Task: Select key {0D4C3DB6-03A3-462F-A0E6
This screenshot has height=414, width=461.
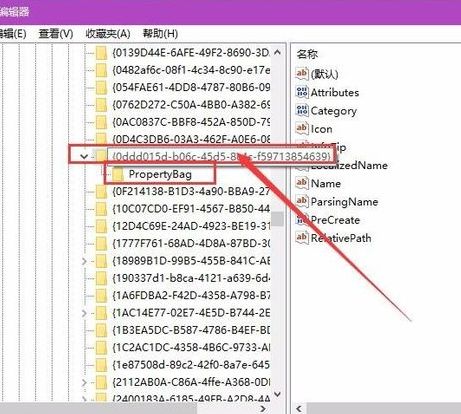Action: click(x=191, y=138)
